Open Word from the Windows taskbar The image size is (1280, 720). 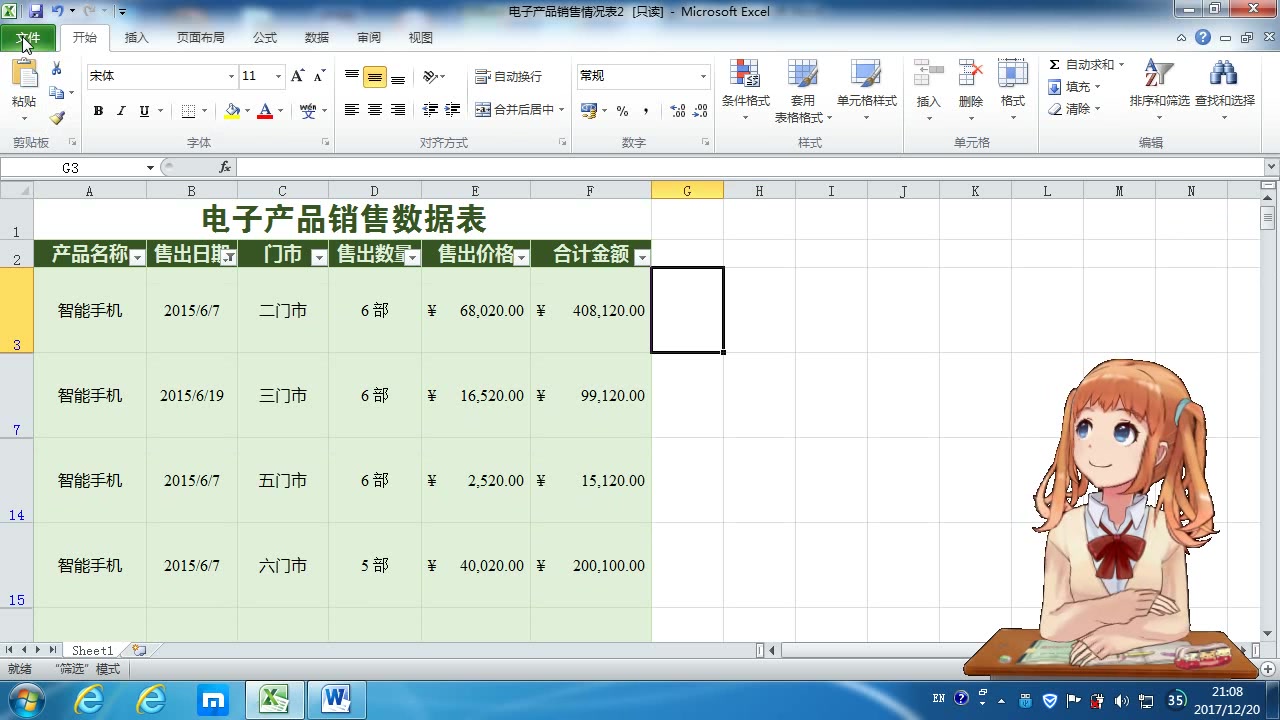click(337, 699)
